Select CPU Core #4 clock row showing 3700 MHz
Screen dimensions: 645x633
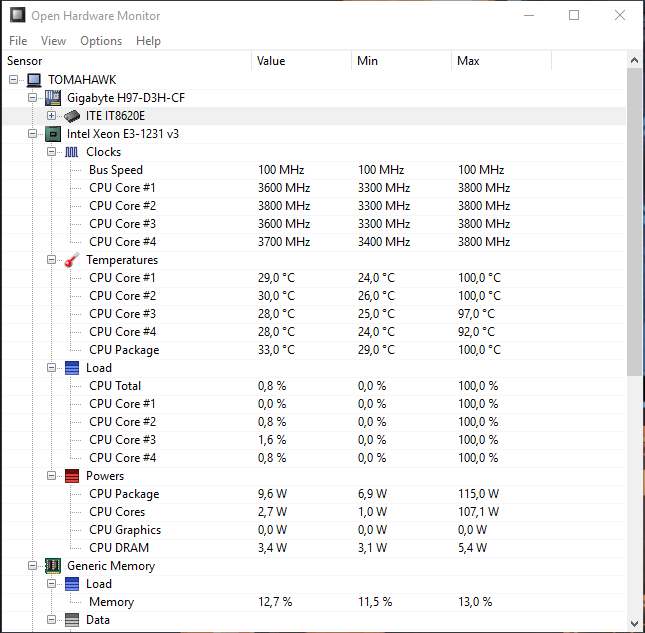[315, 242]
